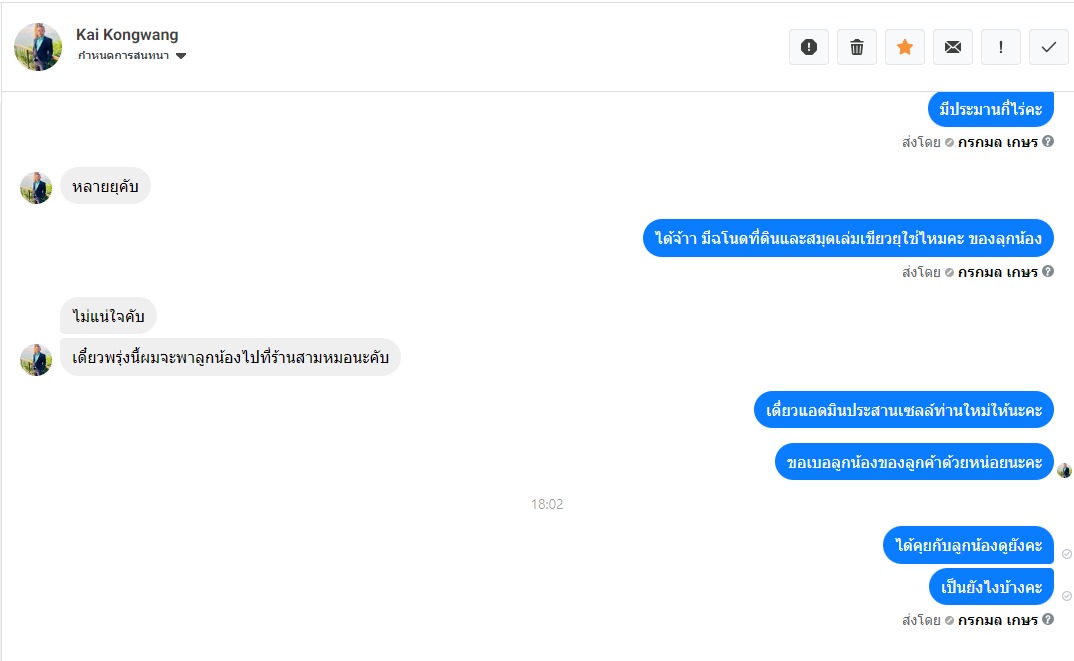Viewport: 1074px width, 661px height.
Task: Click the spam report exclamation circle icon
Action: (809, 47)
